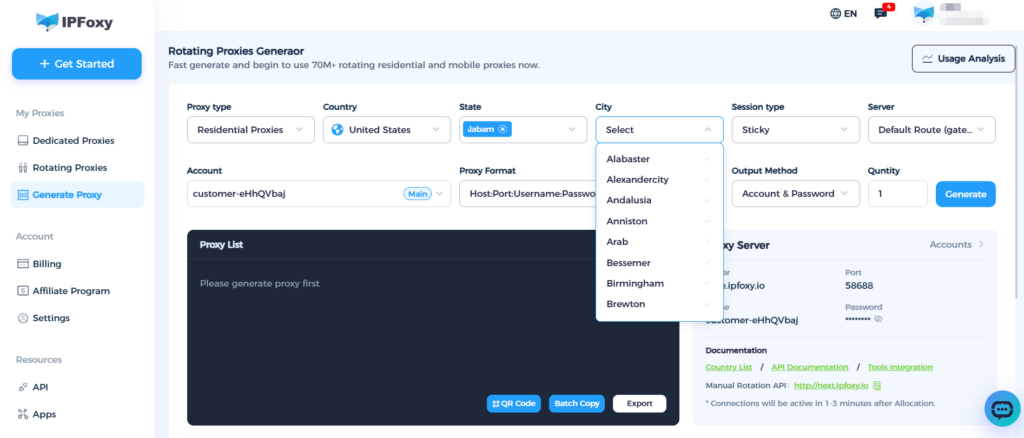Select Andalusia city option
This screenshot has height=438, width=1024.
point(660,200)
